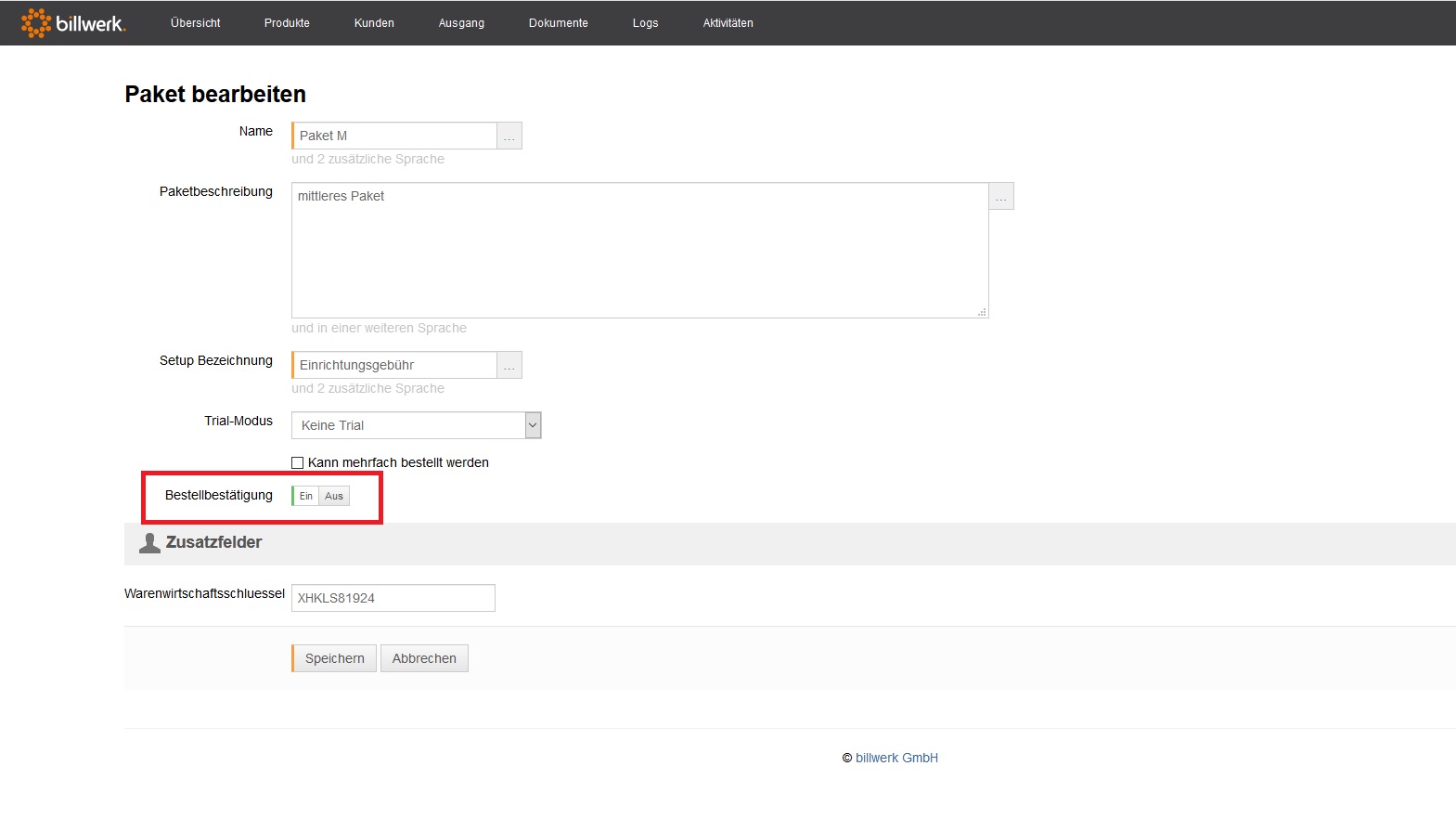Click the Speichern button

click(x=334, y=658)
